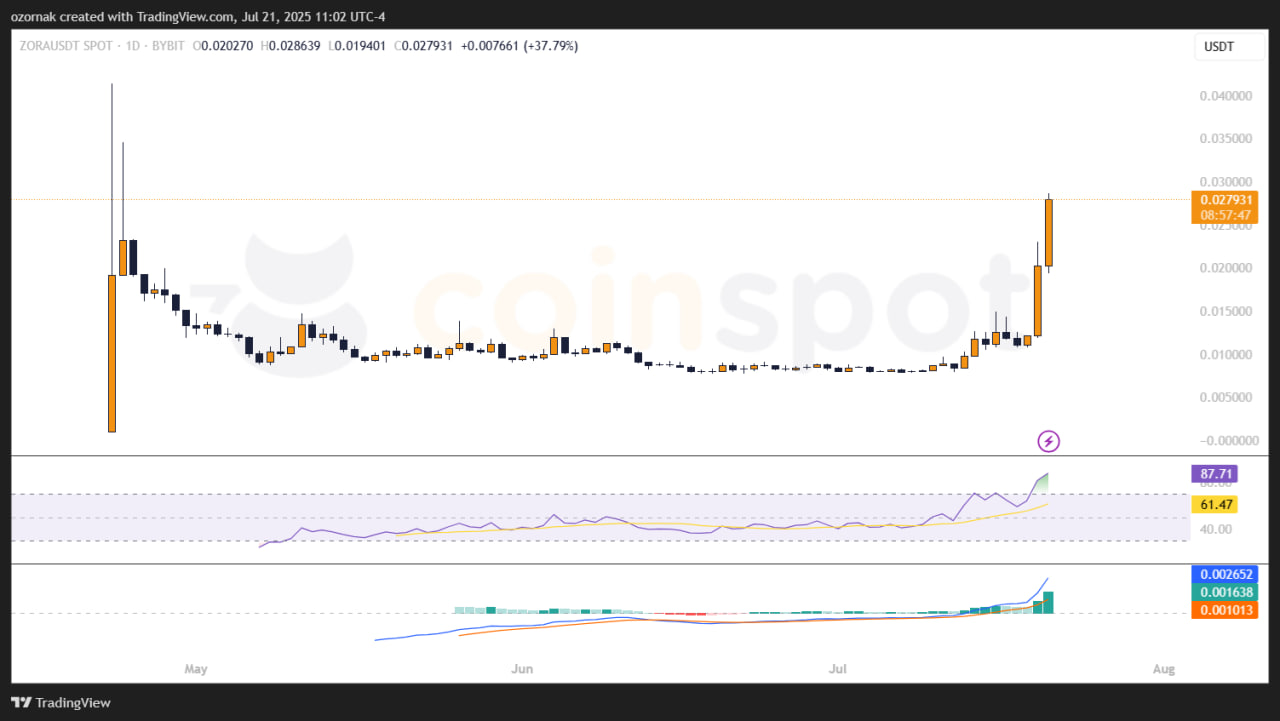Click the orange 0.001013 indicator badge
The image size is (1280, 721).
pyautogui.click(x=1224, y=610)
